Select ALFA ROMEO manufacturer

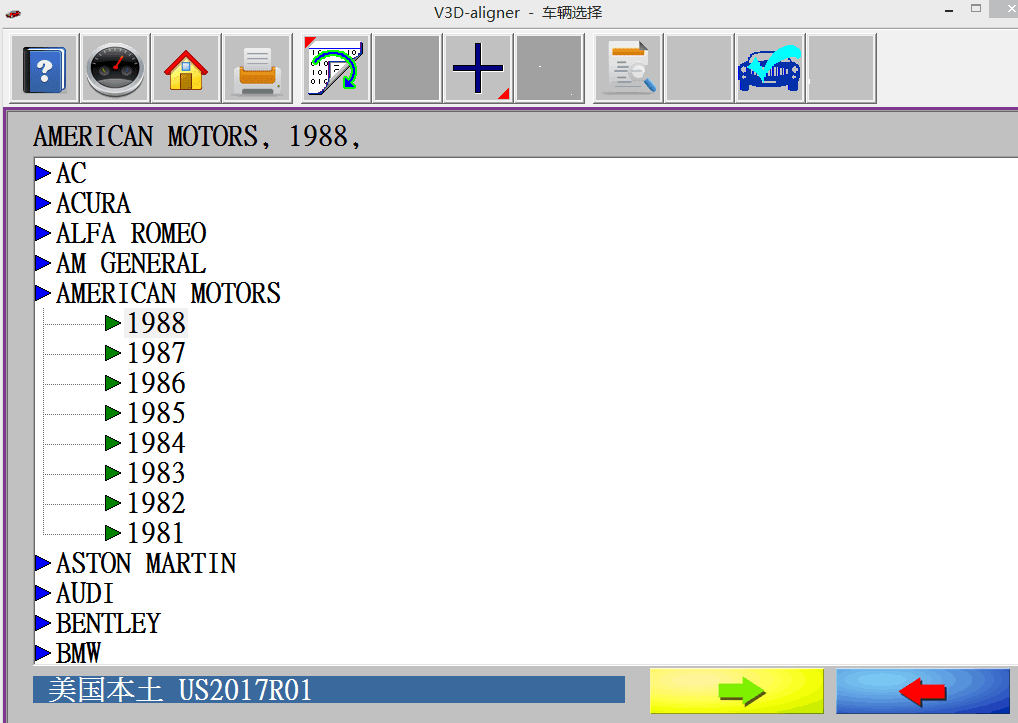coord(131,233)
